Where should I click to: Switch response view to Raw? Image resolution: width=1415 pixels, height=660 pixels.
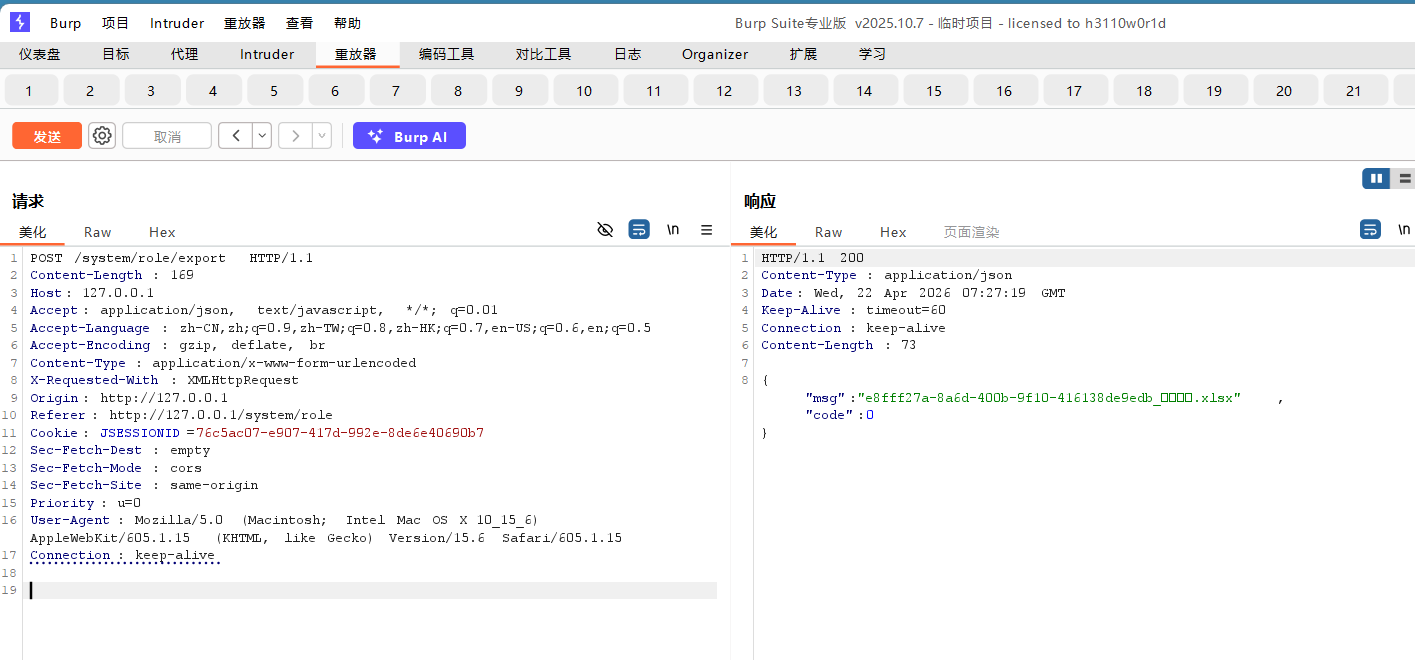[829, 232]
